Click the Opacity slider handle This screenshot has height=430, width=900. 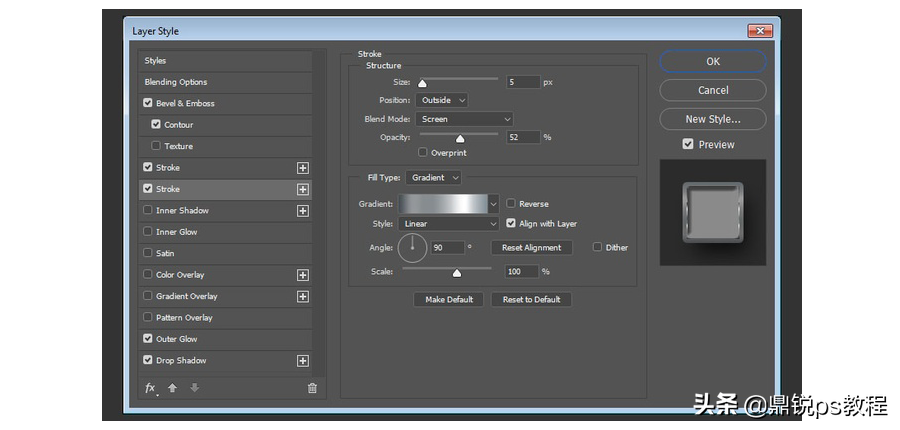460,139
